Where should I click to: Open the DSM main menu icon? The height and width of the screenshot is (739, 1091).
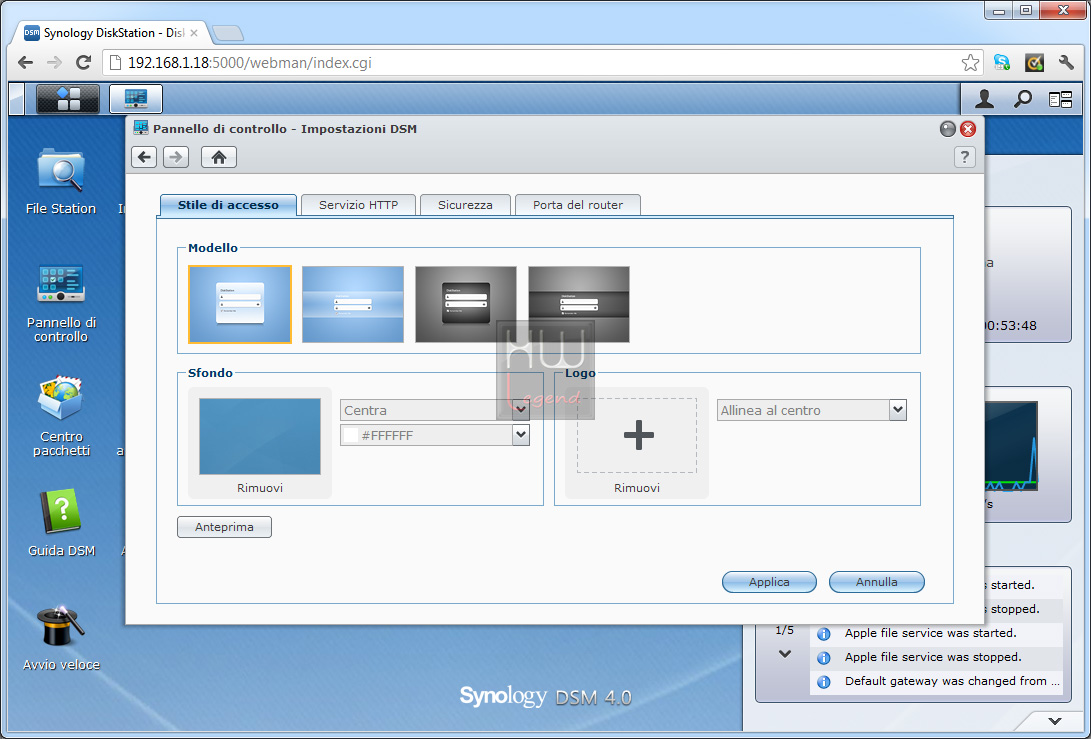pos(67,99)
